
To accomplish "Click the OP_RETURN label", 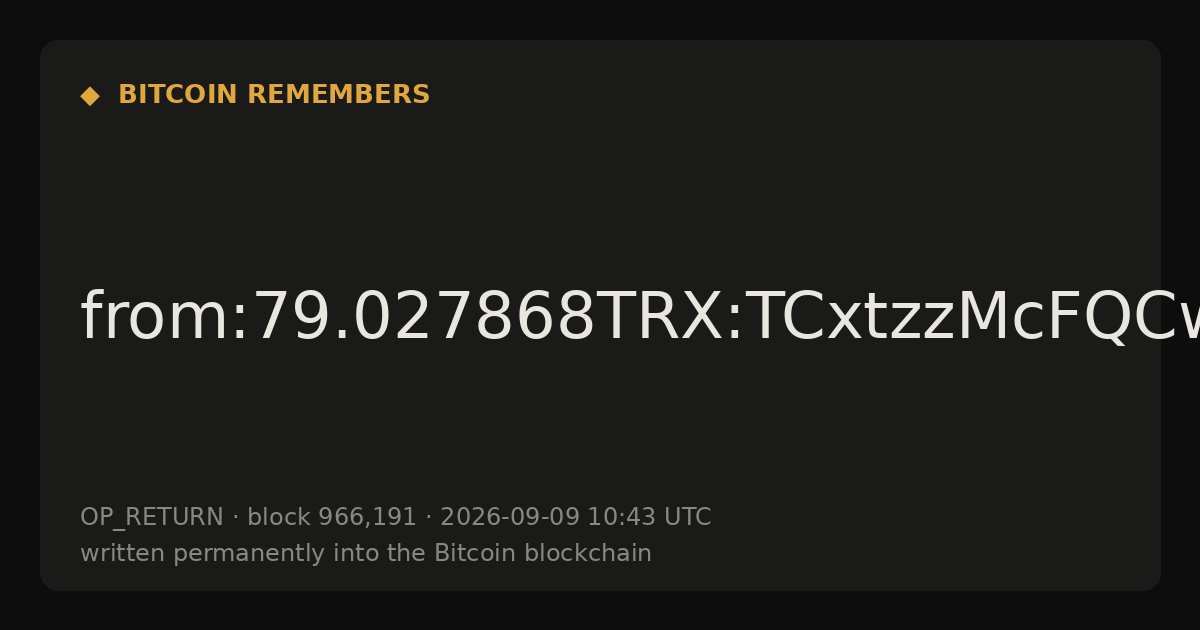I will [x=152, y=518].
